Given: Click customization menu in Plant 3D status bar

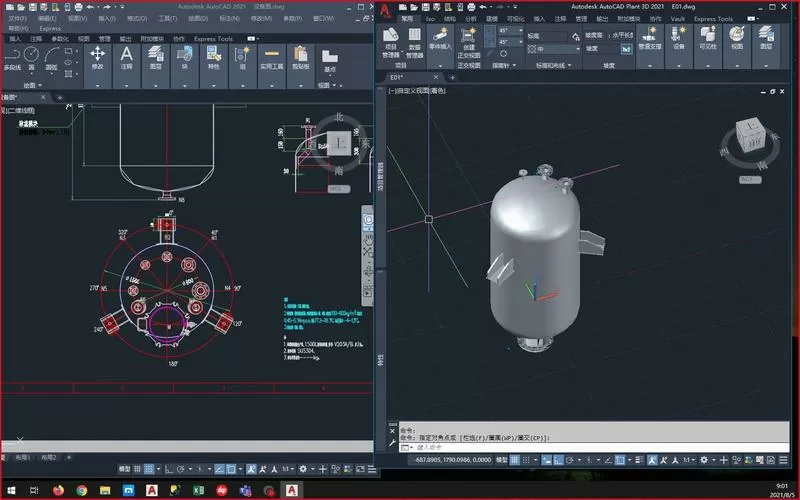Looking at the screenshot, I should (783, 460).
